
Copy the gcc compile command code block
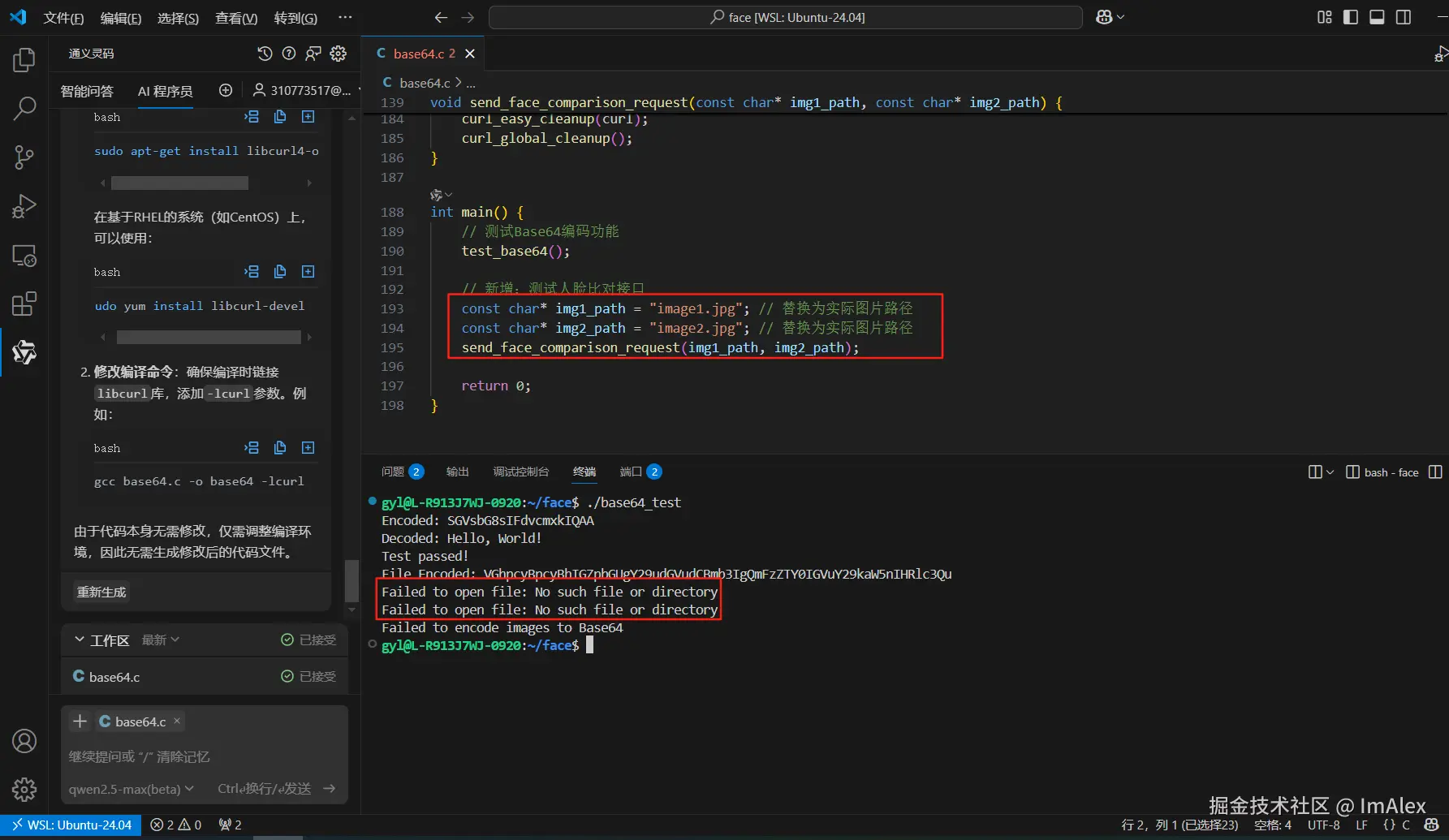280,448
